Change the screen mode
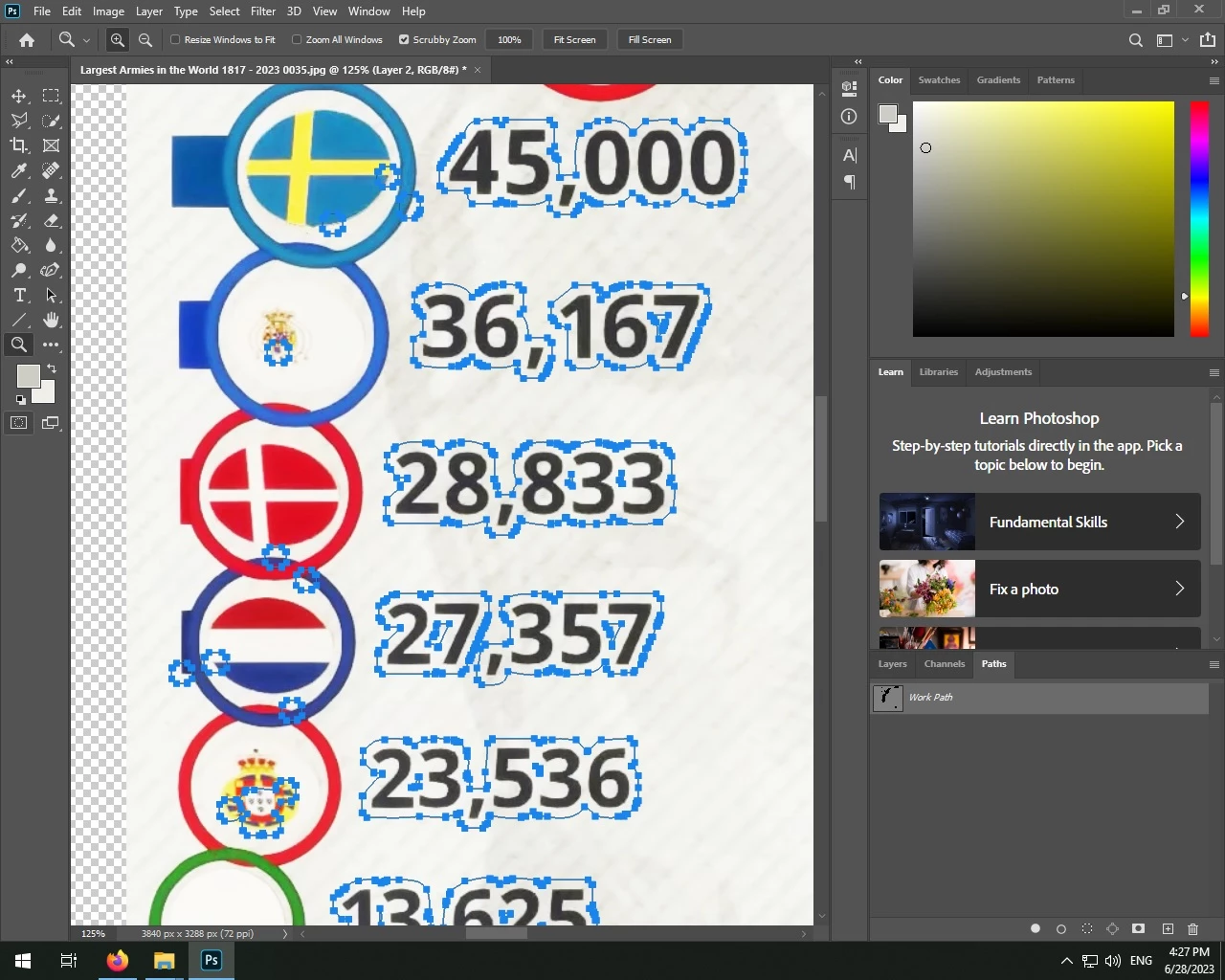 (x=51, y=423)
